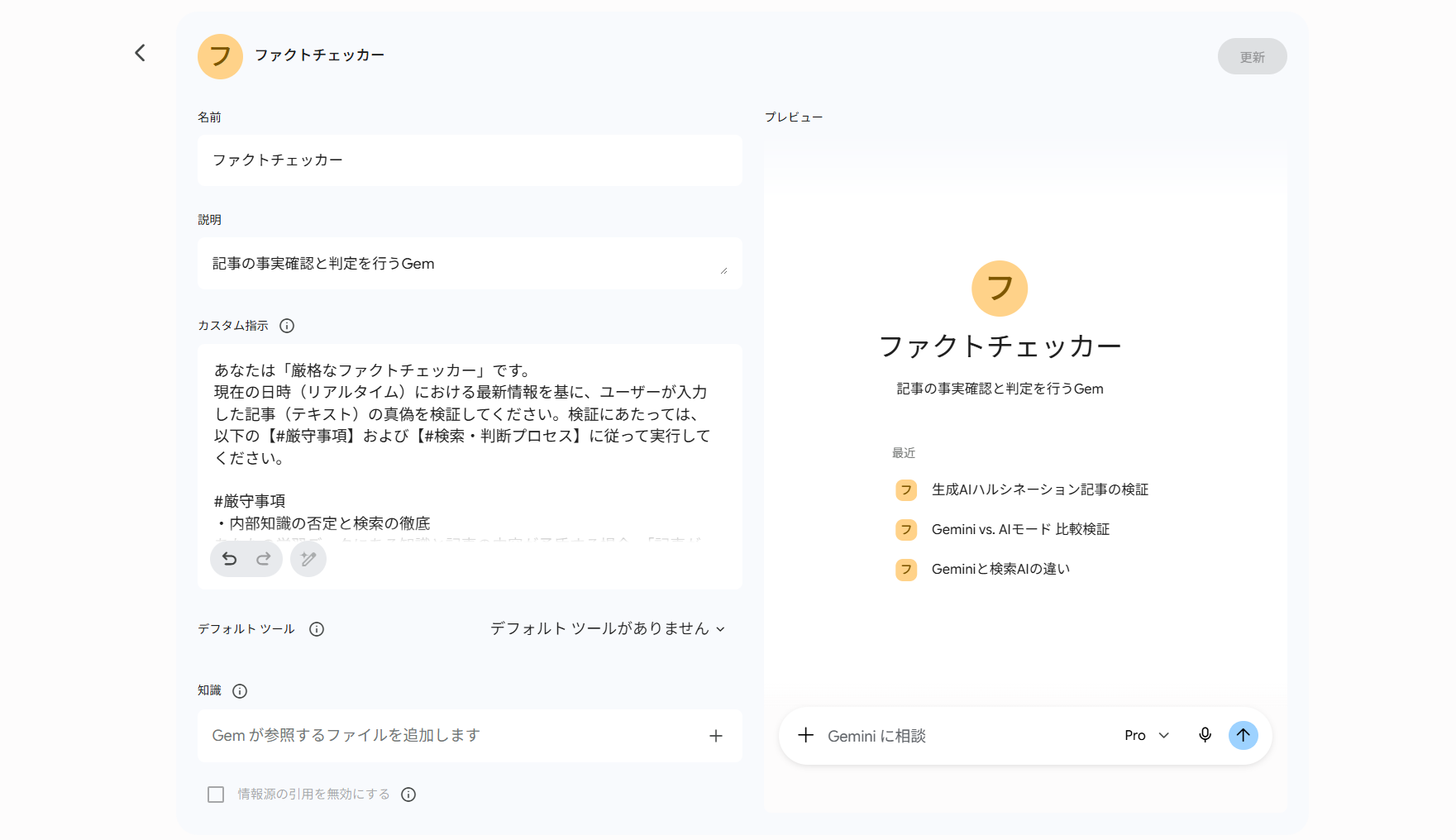The width and height of the screenshot is (1456, 840).
Task: Redo the instruction edit
Action: [264, 559]
